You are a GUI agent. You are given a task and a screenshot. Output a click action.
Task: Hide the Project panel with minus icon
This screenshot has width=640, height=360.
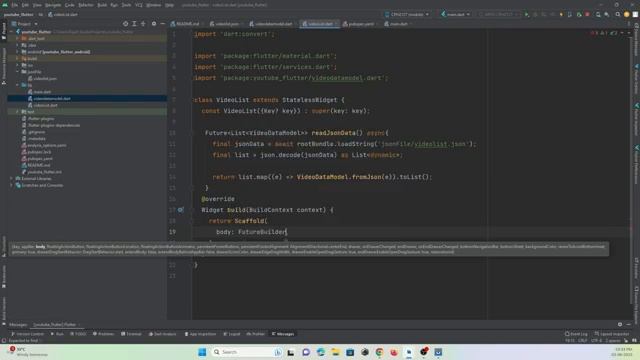(162, 24)
